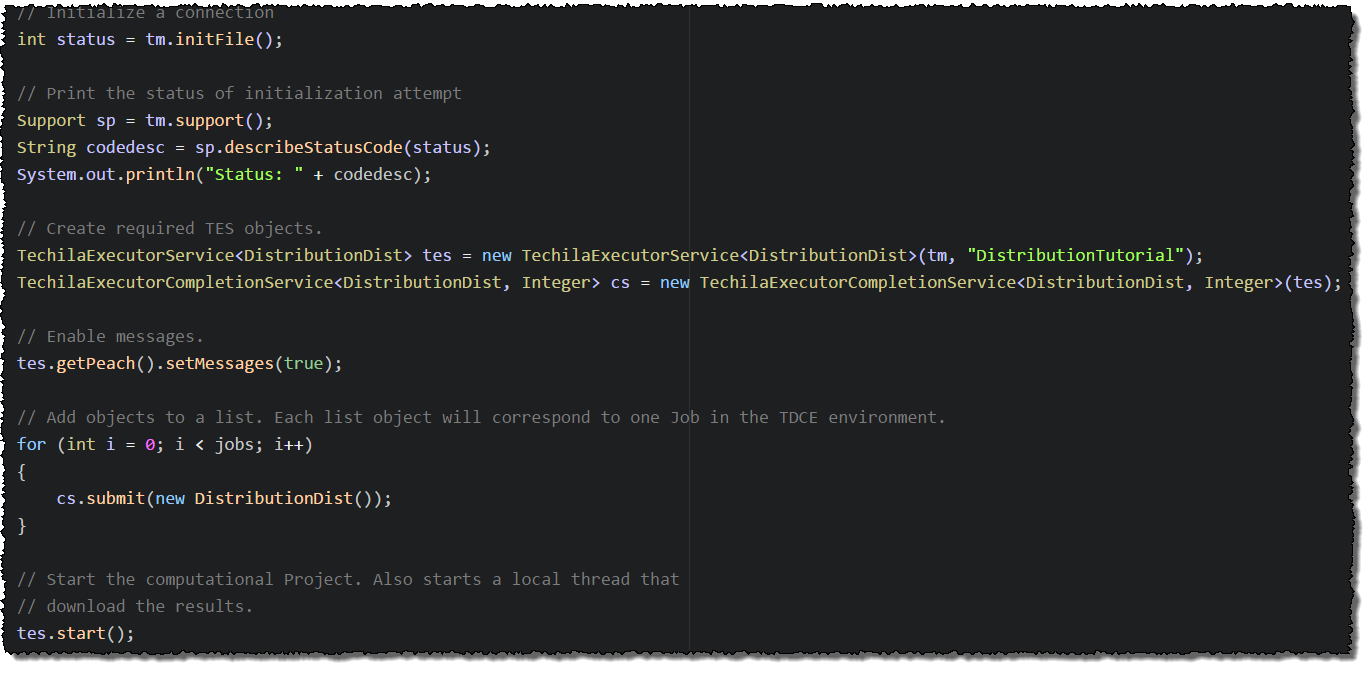Viewport: 1371px width, 674px height.
Task: Click the Support type name
Action: coord(51,120)
